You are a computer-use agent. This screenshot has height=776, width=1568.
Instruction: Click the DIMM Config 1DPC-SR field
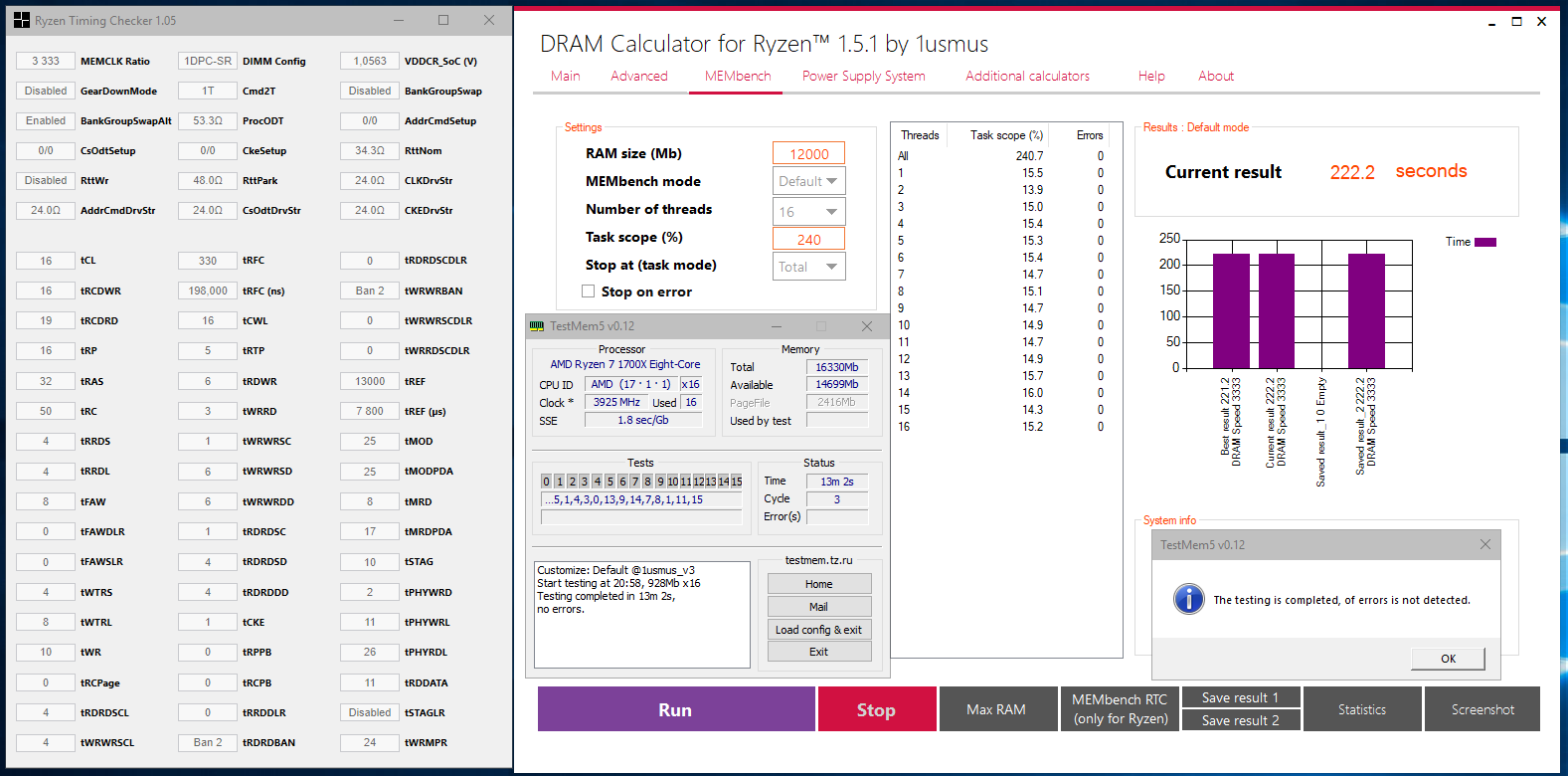[x=208, y=61]
